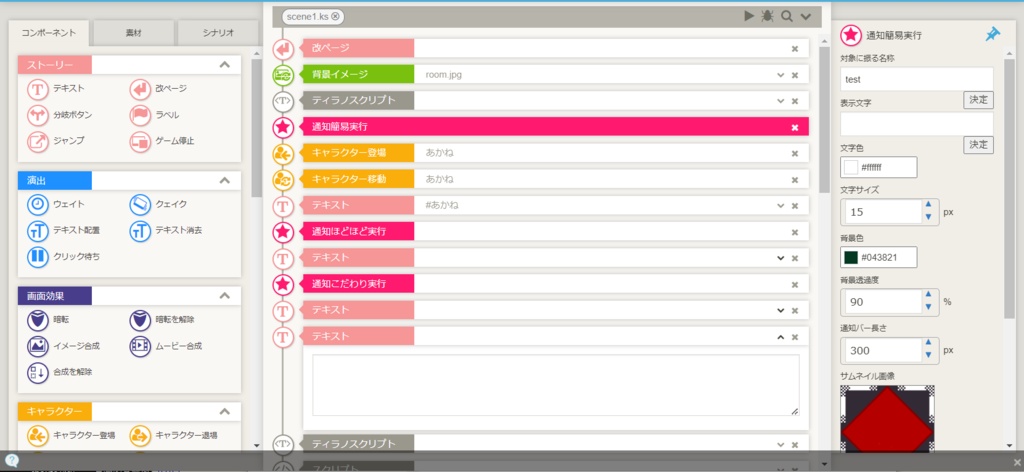Expand the first ティラノスクリプト row chevron
This screenshot has width=1024, height=472.
pos(780,101)
